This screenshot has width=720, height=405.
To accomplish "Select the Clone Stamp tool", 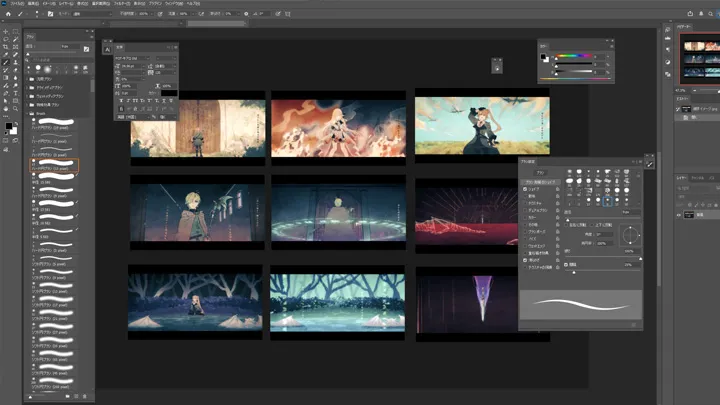I will pos(16,62).
